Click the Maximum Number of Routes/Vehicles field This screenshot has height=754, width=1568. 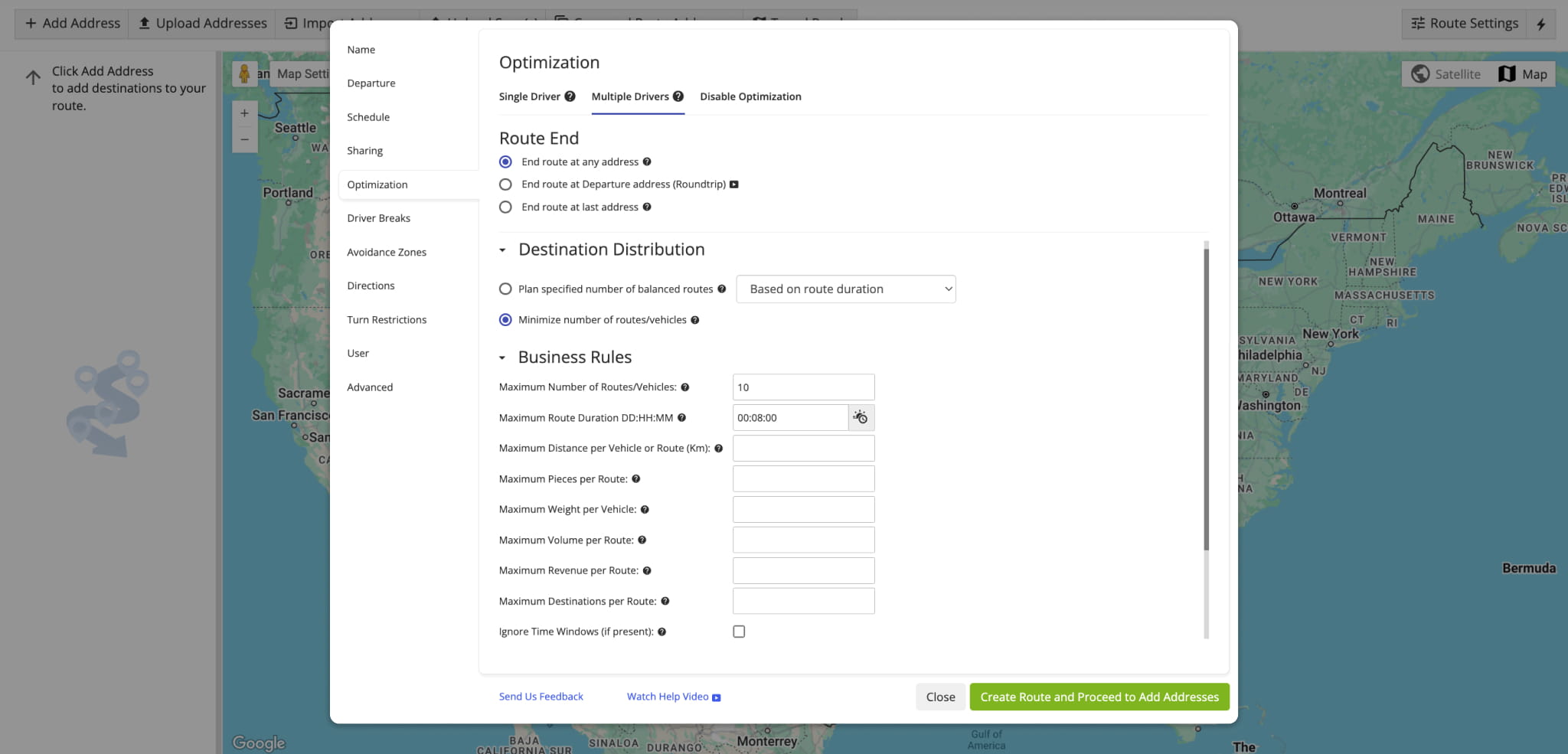[x=803, y=387]
